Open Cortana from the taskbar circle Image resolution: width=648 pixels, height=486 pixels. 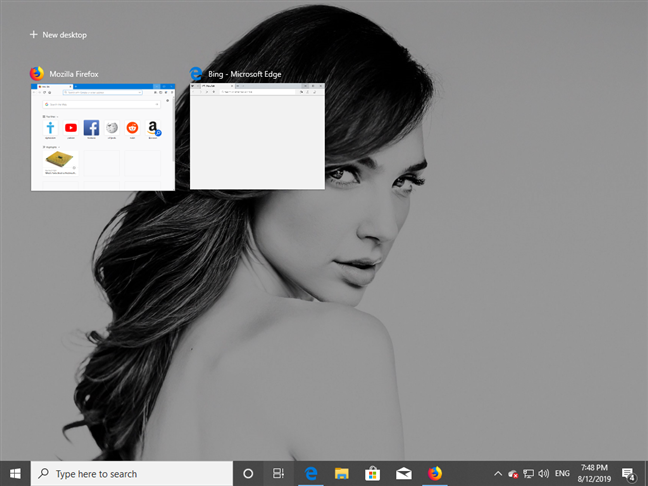click(x=248, y=474)
